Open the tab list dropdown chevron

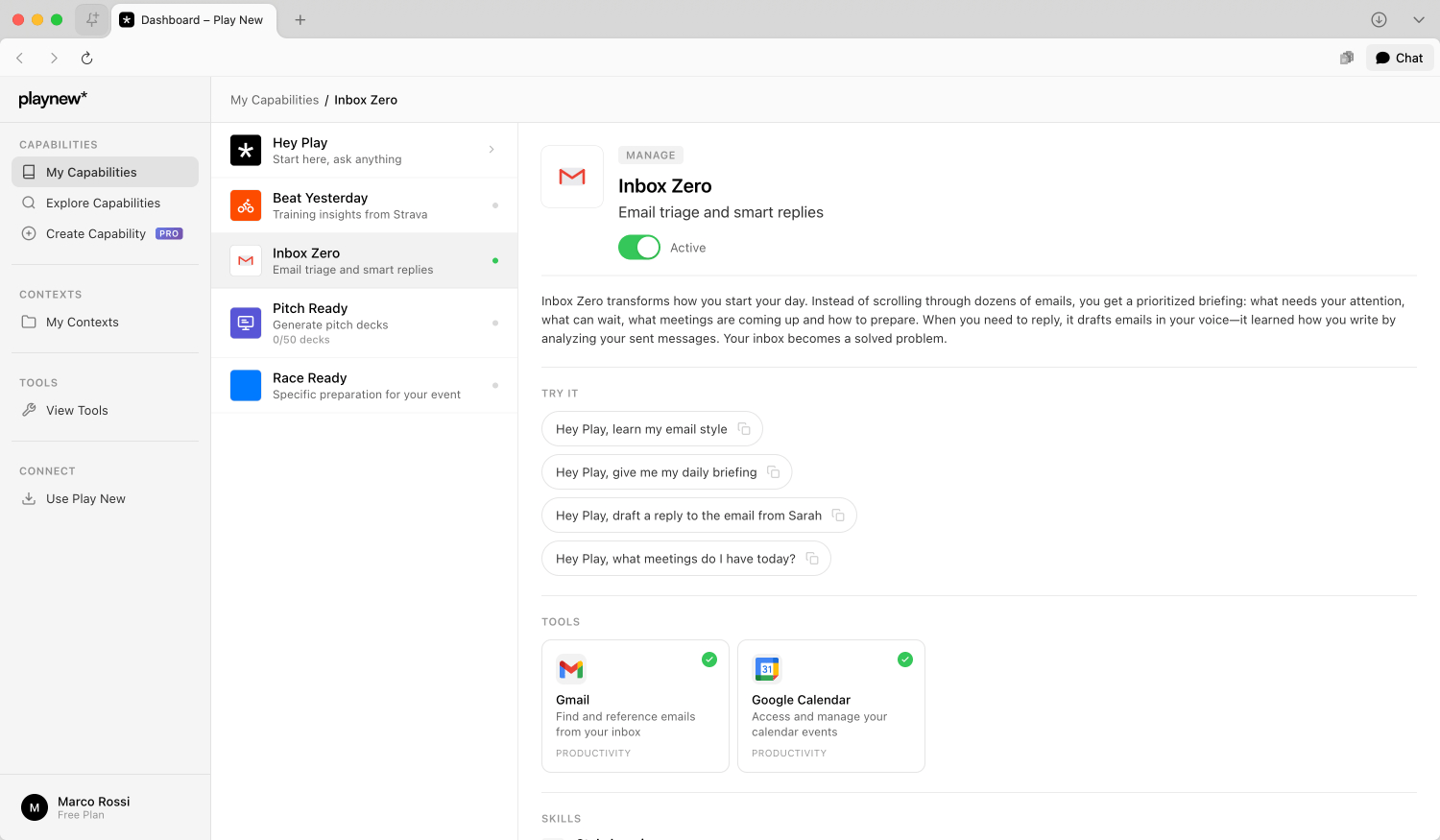pos(1418,20)
